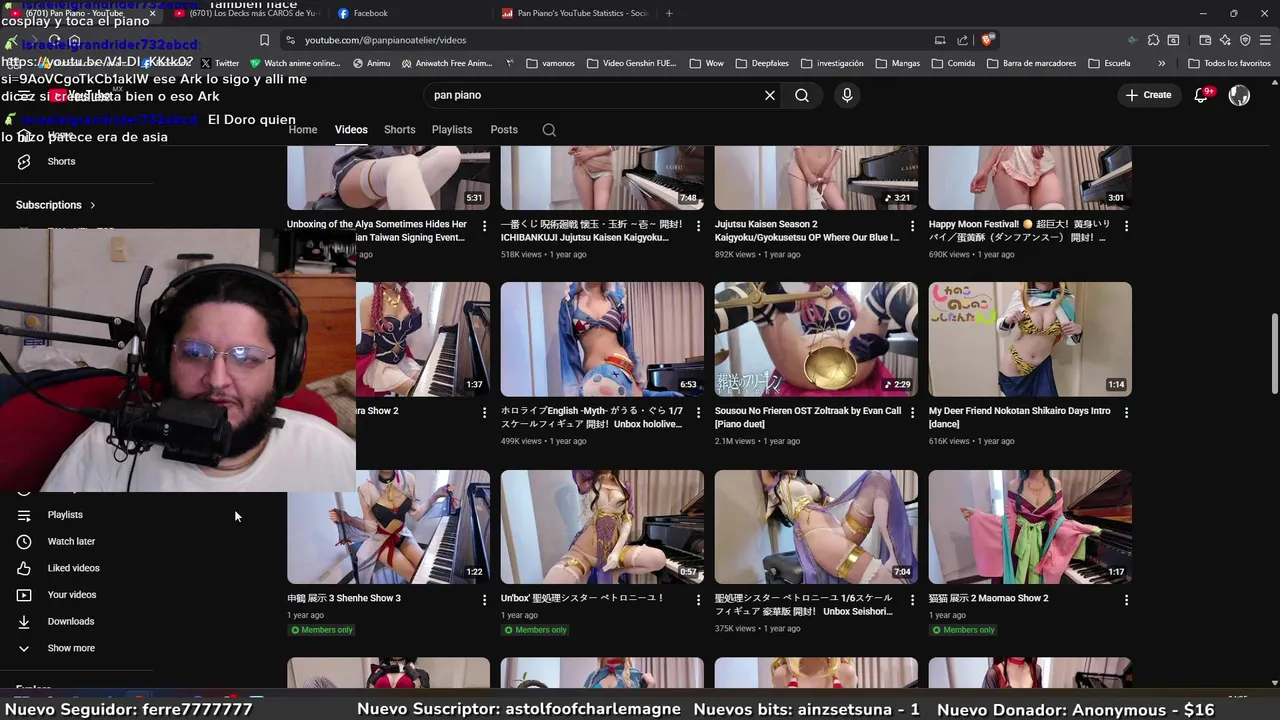
Task: Open the account avatar menu
Action: (x=1239, y=95)
